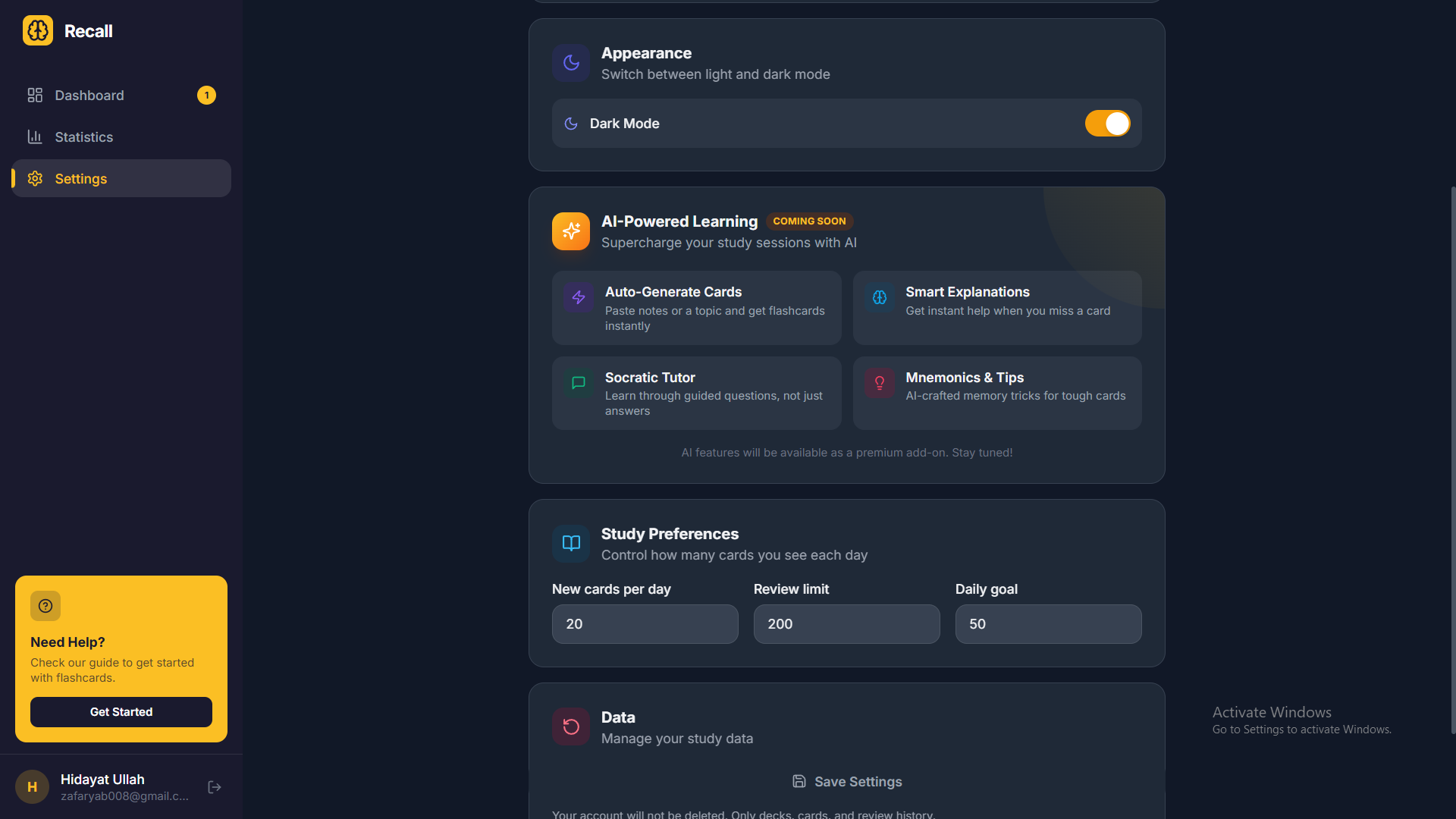This screenshot has width=1456, height=819.
Task: Disable Dark Mode
Action: pos(1107,123)
